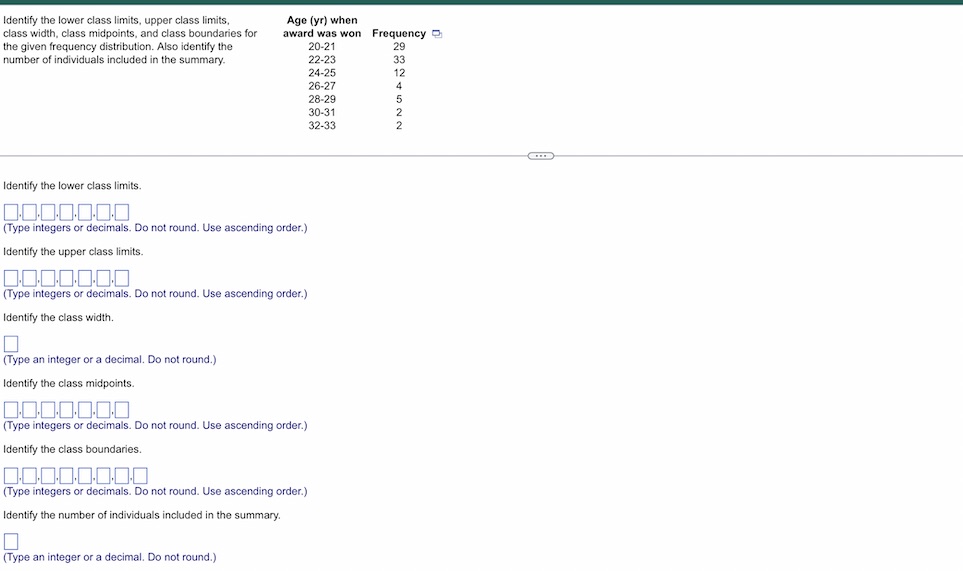Click the 26-27 age class cell
This screenshot has height=571, width=963.
pos(322,86)
